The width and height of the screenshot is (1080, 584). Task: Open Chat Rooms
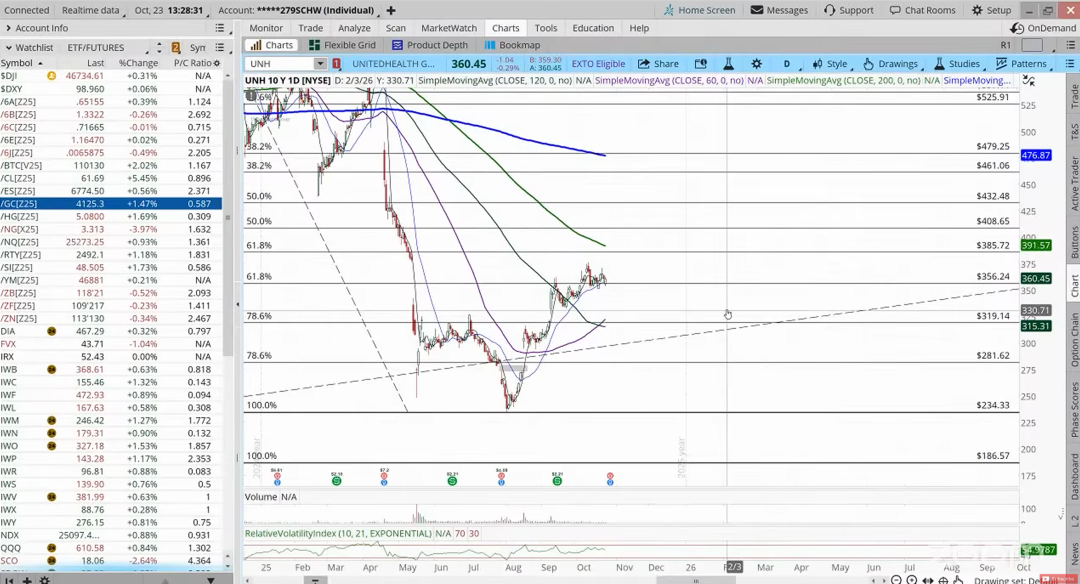coord(922,10)
